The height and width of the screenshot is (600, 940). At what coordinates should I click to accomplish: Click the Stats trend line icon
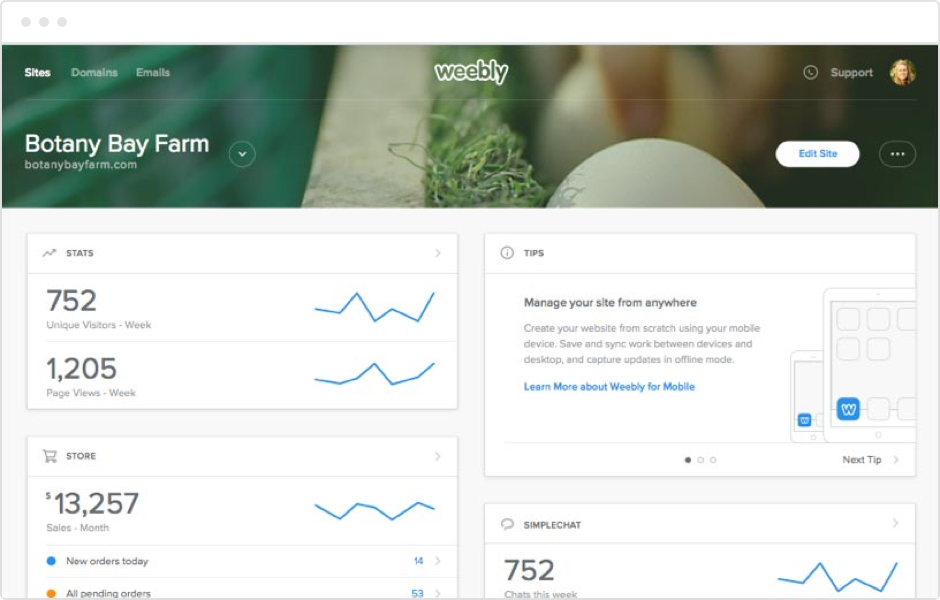point(49,253)
